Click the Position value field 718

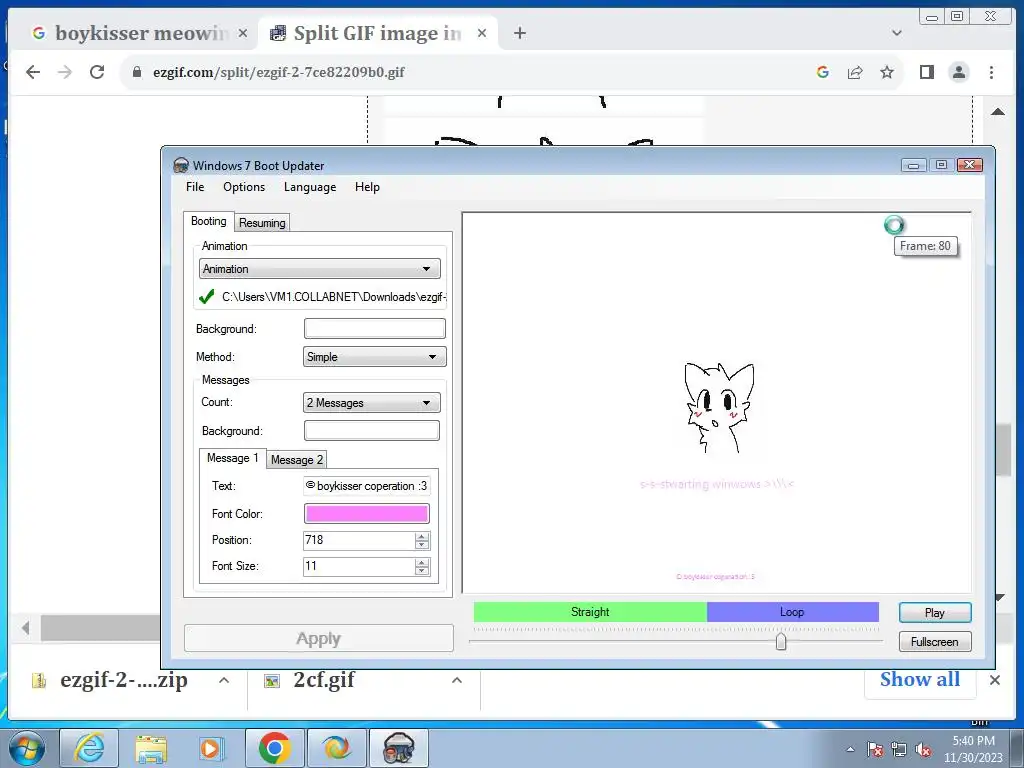[359, 540]
